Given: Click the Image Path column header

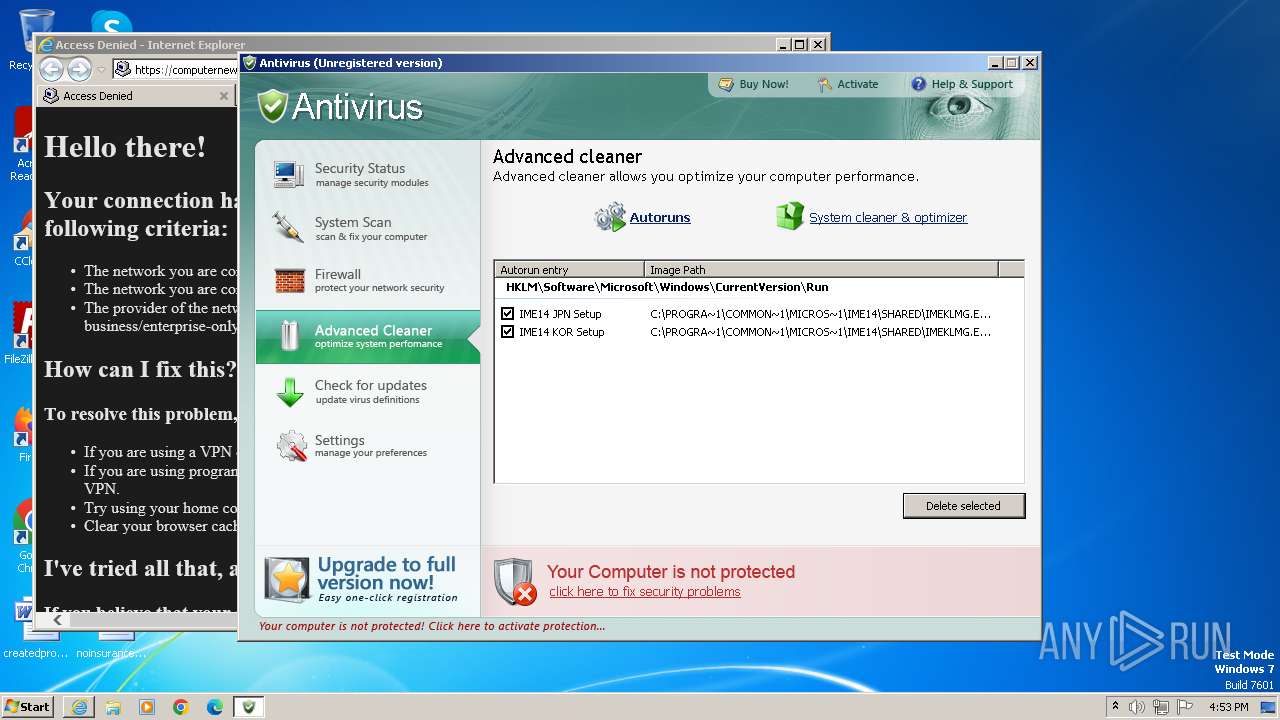Looking at the screenshot, I should point(821,269).
